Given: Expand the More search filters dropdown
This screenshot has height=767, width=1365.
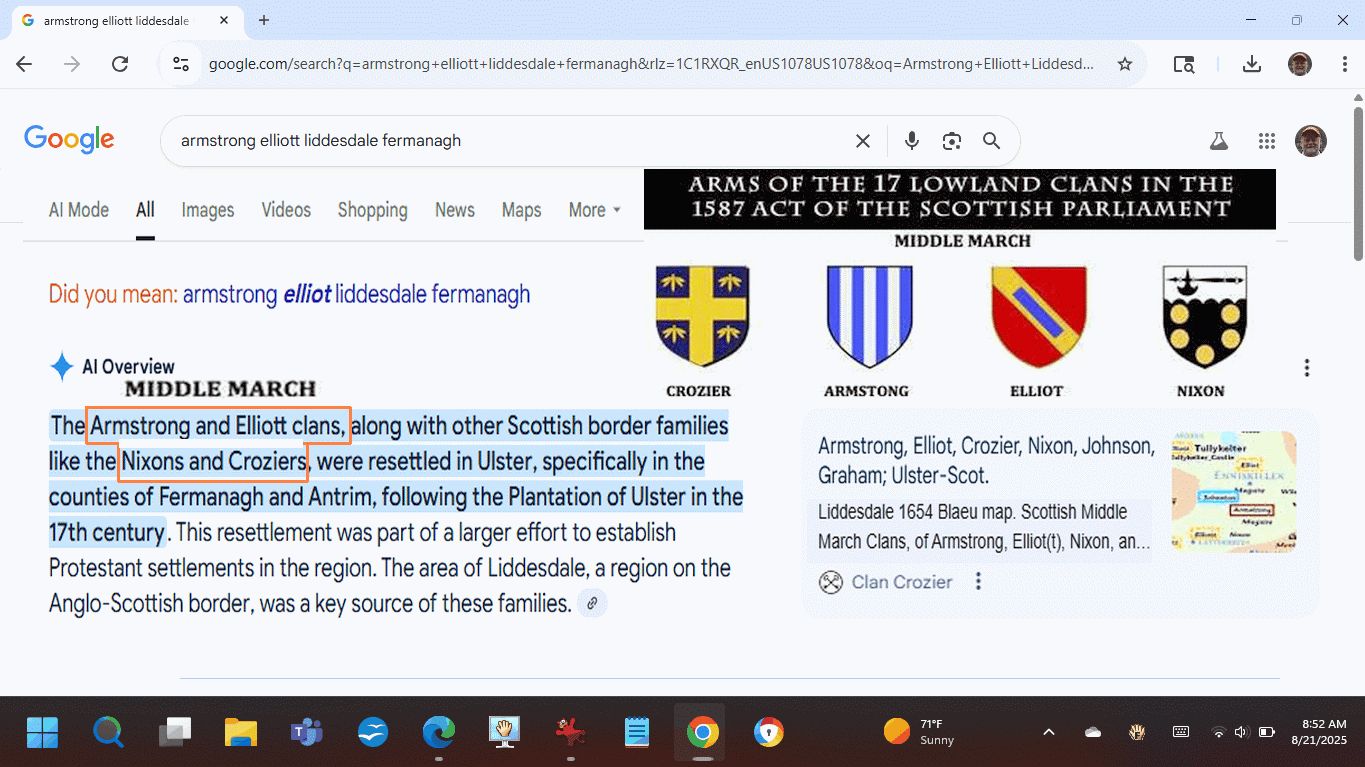Looking at the screenshot, I should pyautogui.click(x=594, y=210).
